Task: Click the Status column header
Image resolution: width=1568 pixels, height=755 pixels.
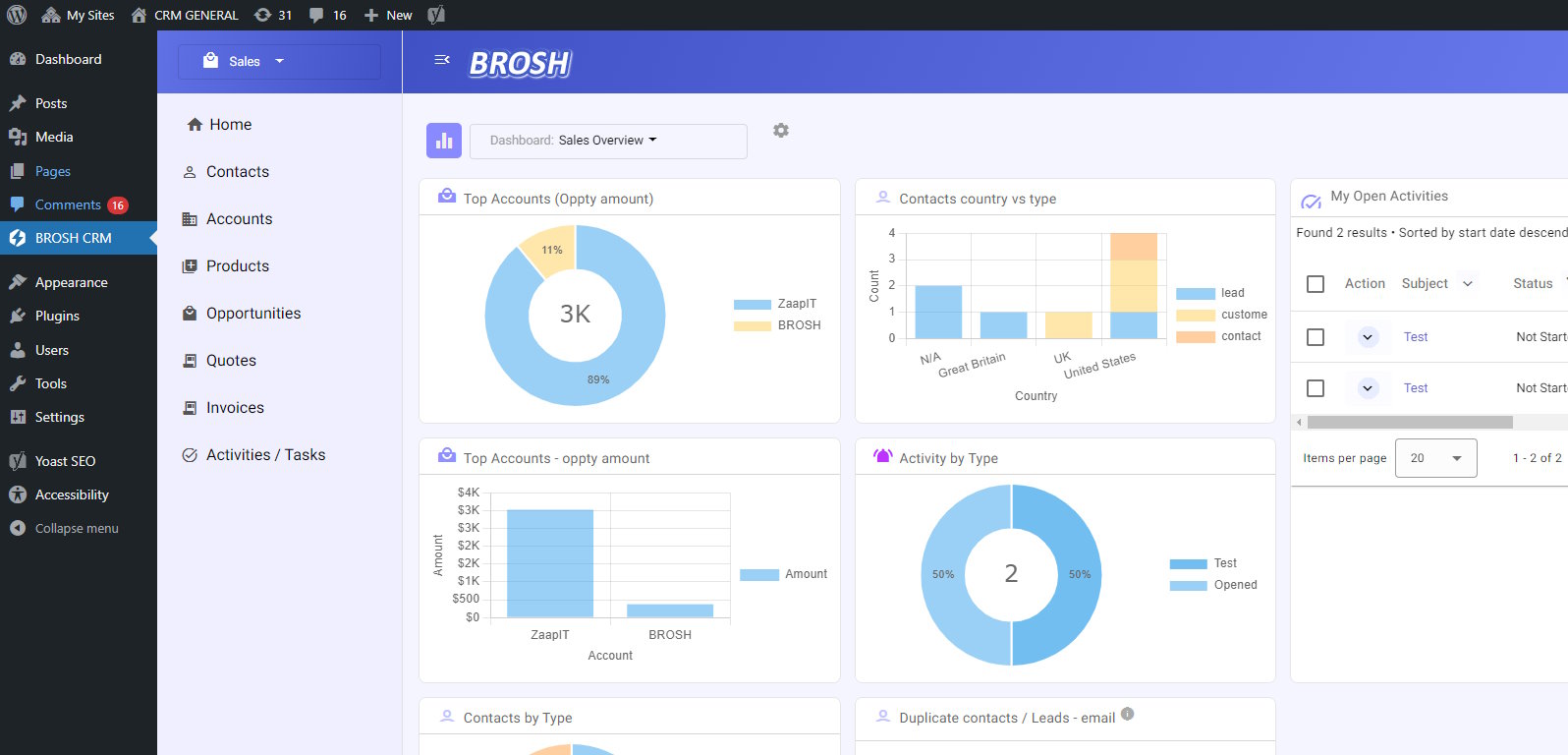Action: click(x=1533, y=283)
